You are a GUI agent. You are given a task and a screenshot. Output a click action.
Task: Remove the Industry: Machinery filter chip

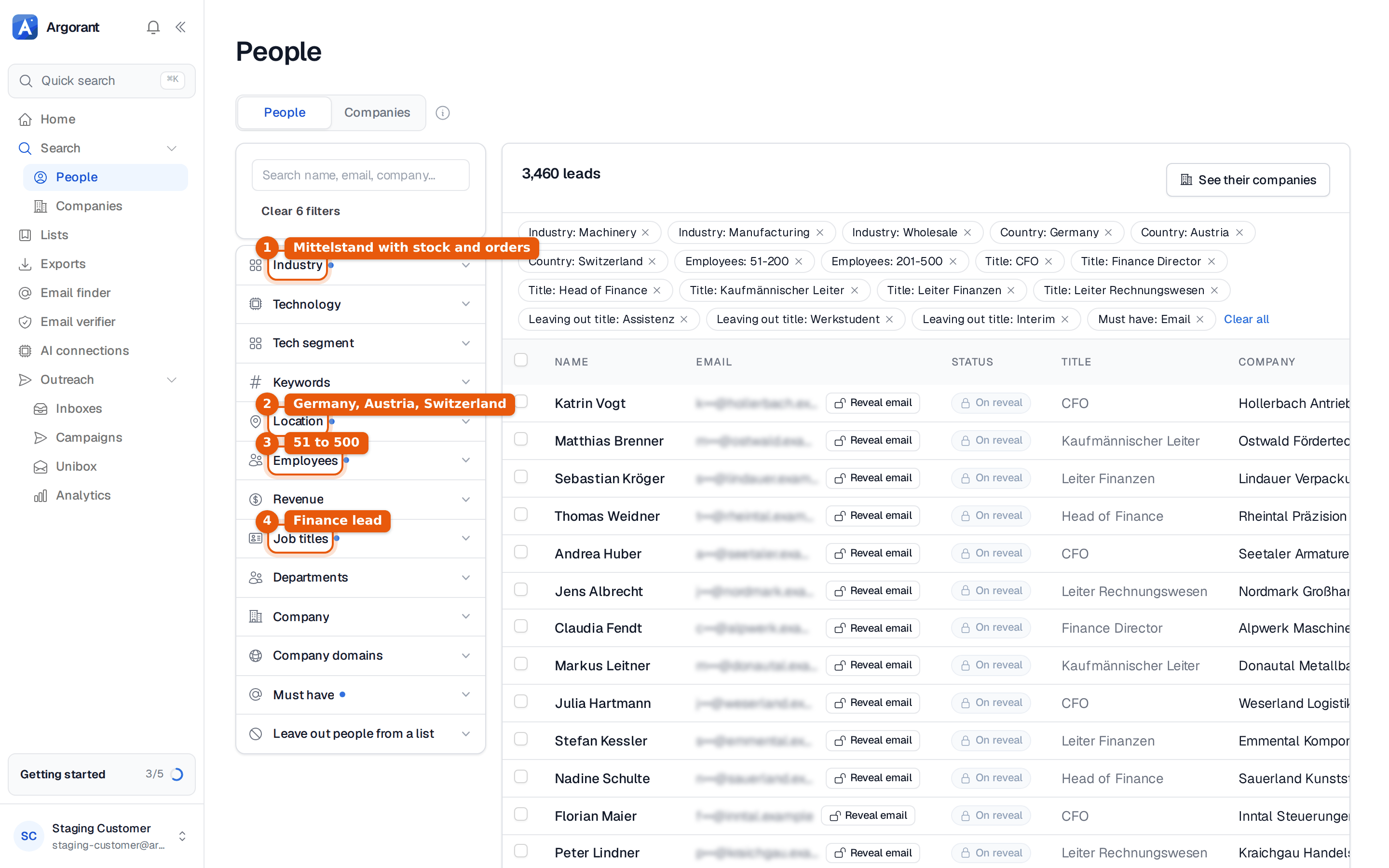[x=646, y=232]
